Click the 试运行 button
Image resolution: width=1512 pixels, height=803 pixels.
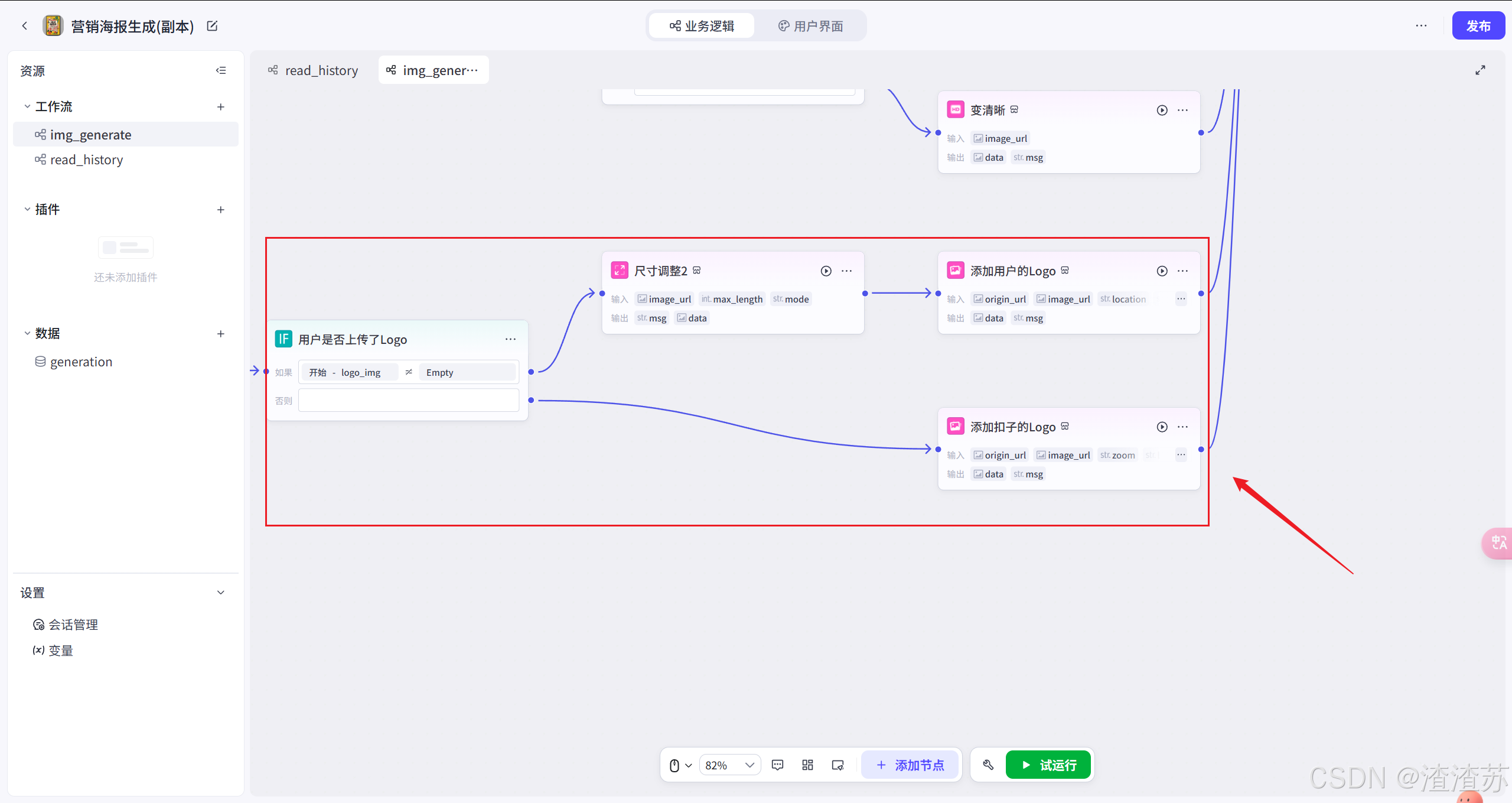tap(1048, 765)
